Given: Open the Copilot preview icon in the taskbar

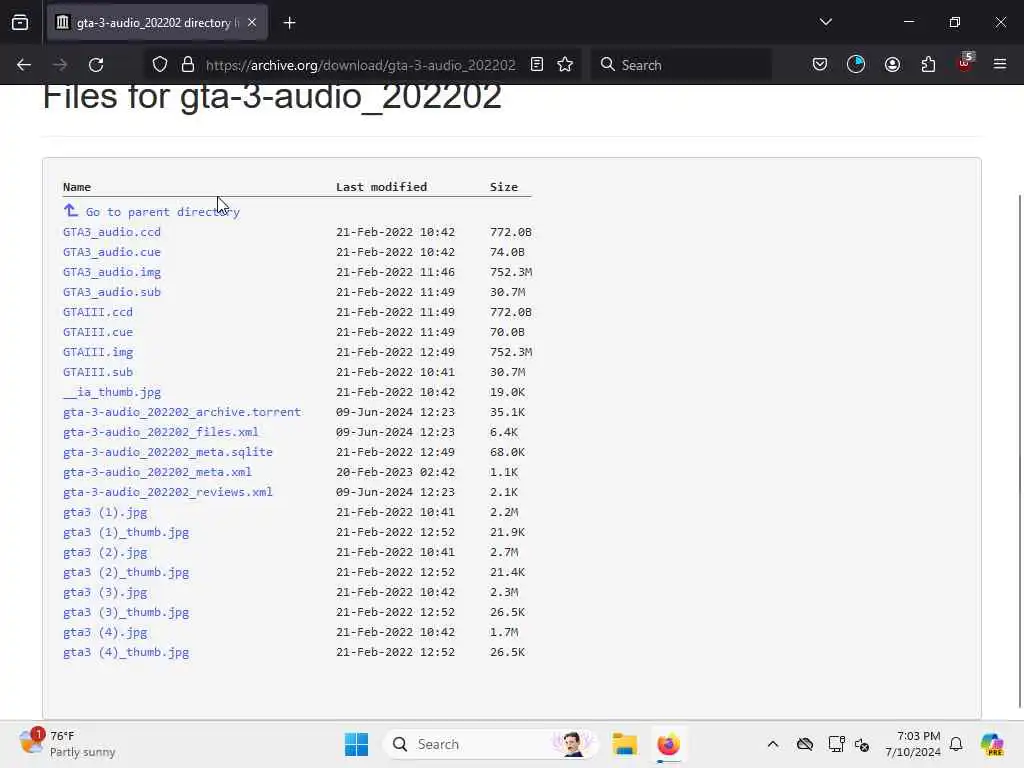Looking at the screenshot, I should [x=992, y=744].
